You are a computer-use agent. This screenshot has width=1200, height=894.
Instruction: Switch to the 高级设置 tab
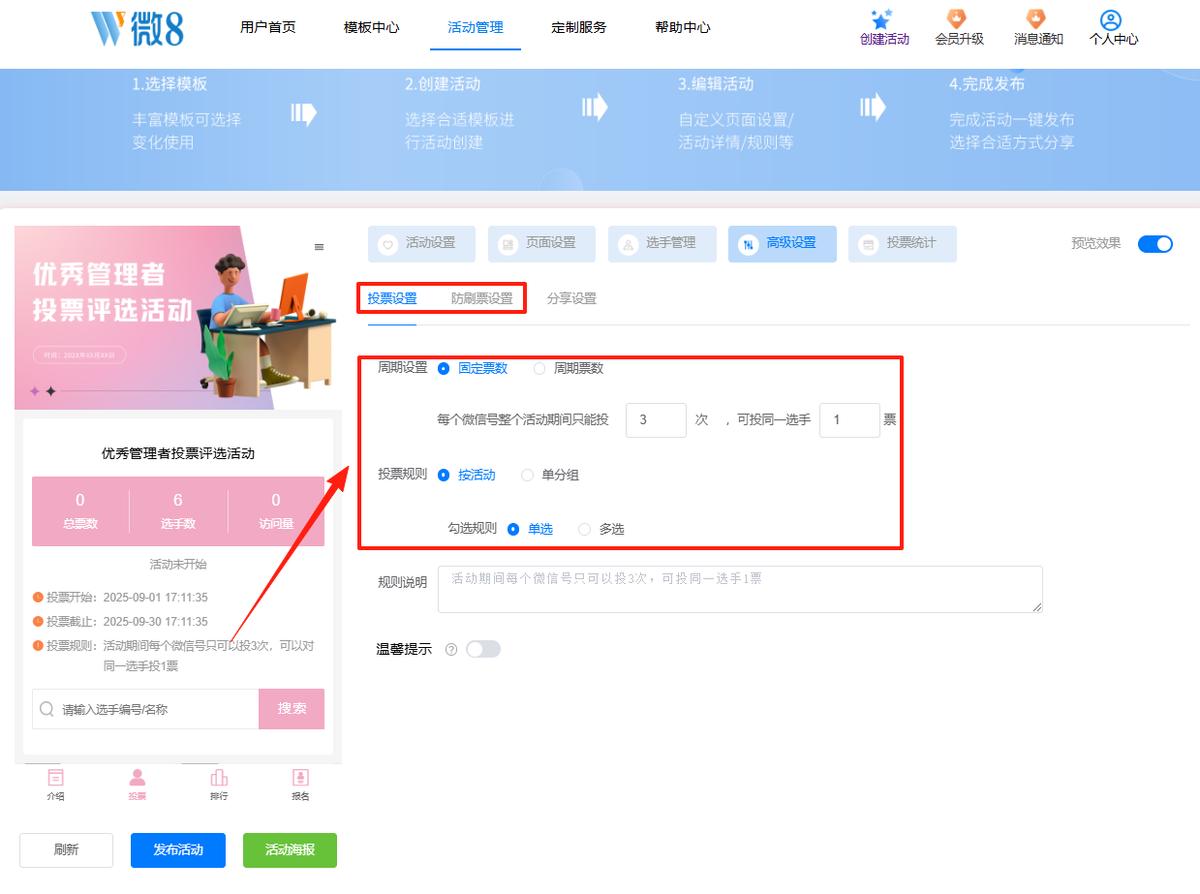[782, 243]
